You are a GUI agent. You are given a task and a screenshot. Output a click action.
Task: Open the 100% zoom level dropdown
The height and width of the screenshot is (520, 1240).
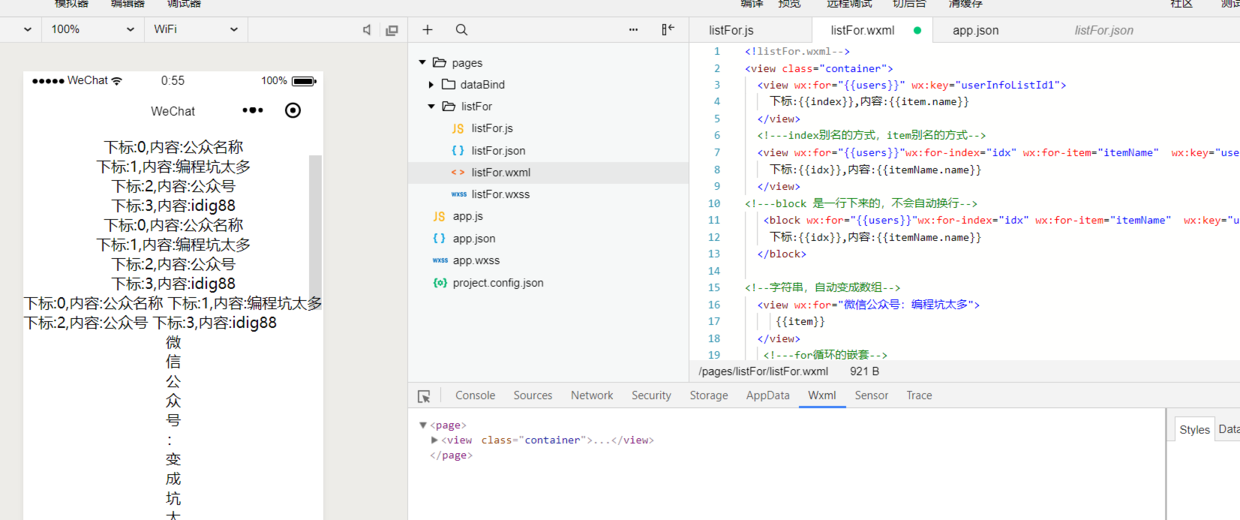coord(92,30)
